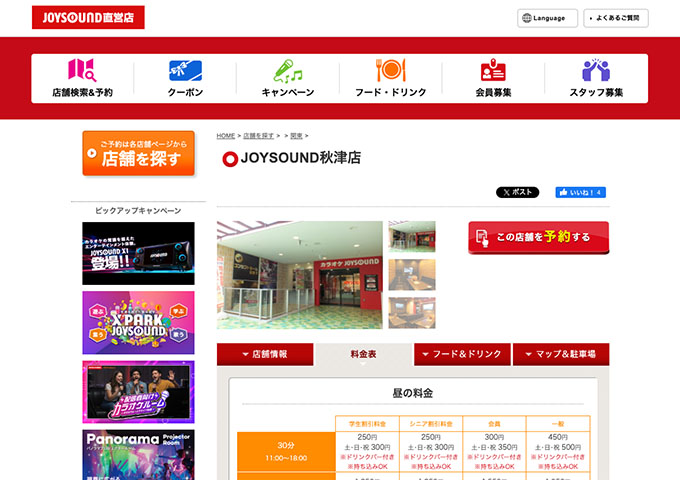This screenshot has width=680, height=480.
Task: Switch to the マップ&駐車場 tab
Action: (x=561, y=354)
